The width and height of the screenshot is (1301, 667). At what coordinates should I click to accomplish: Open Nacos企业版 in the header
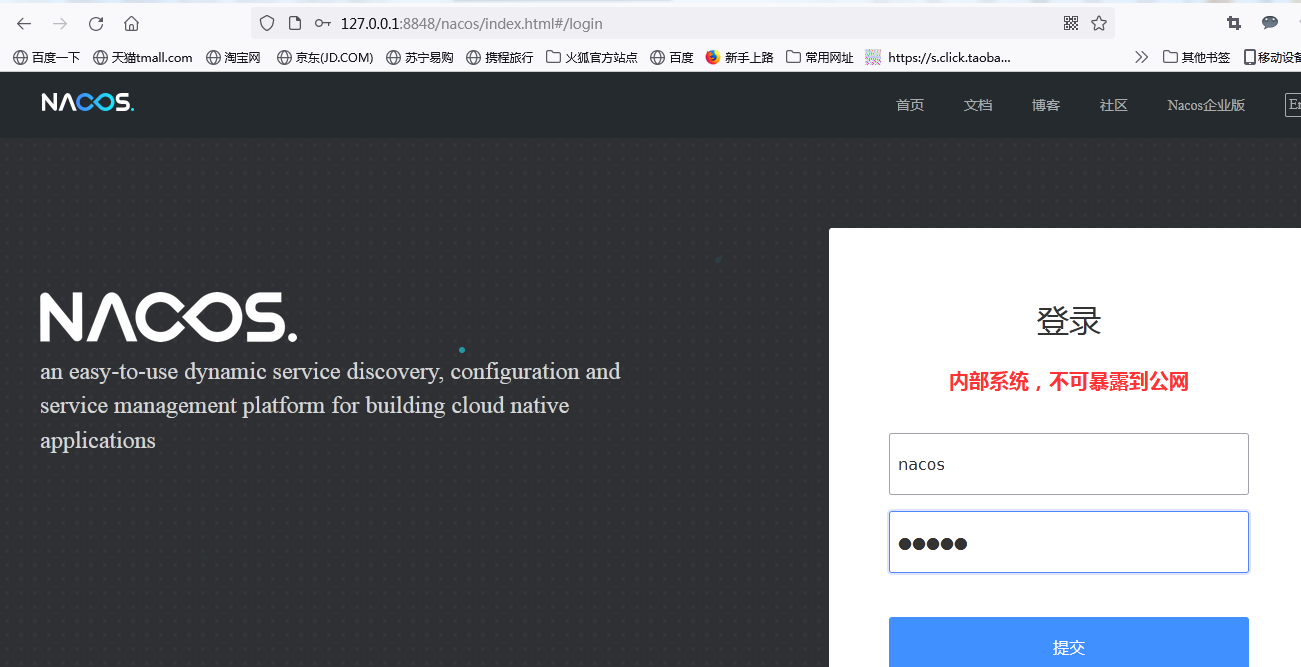(1206, 105)
